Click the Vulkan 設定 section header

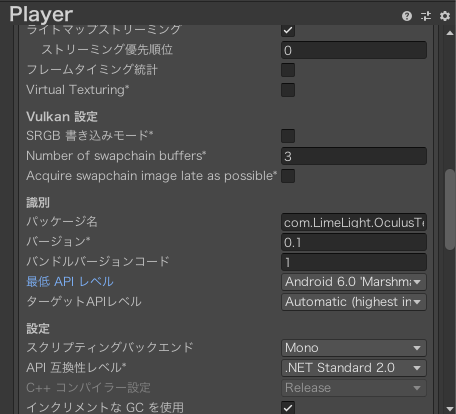(62, 117)
